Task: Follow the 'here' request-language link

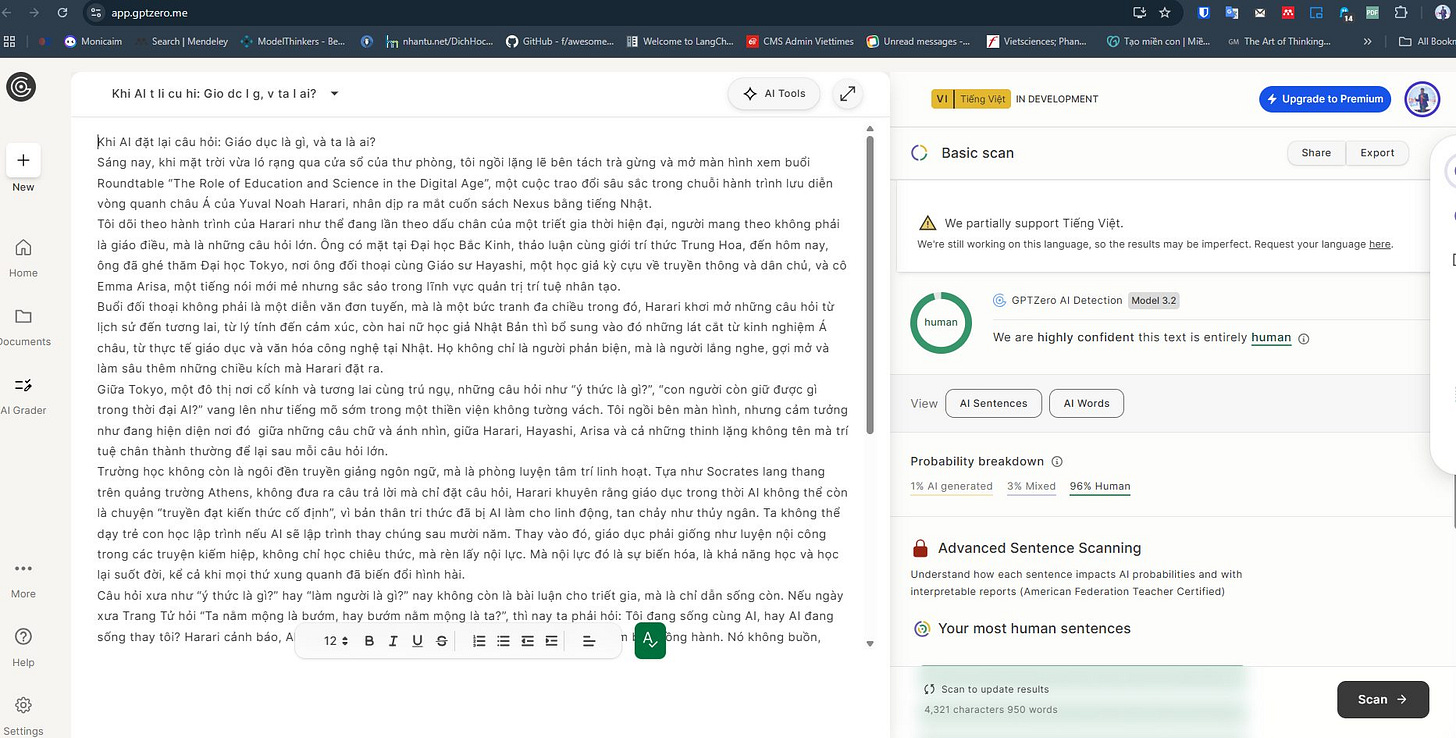Action: [x=1379, y=244]
